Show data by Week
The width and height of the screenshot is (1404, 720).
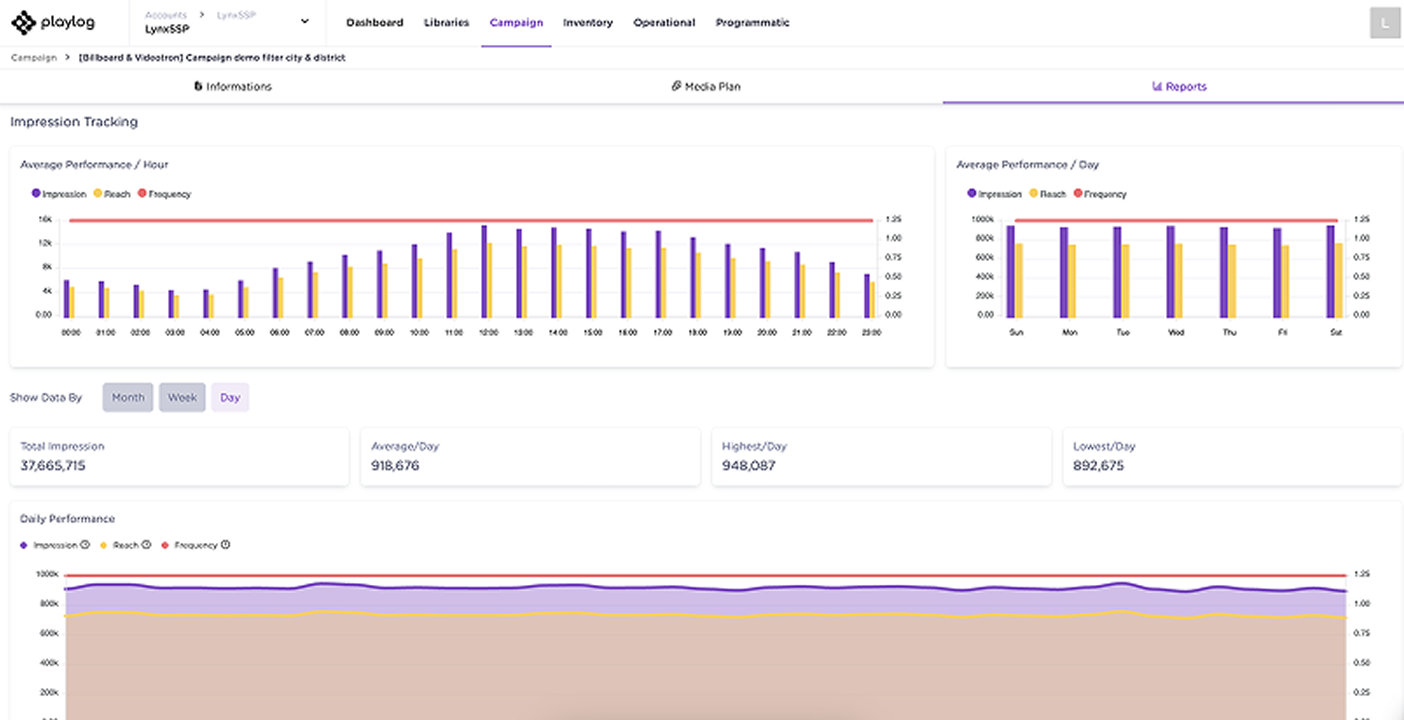[x=182, y=397]
